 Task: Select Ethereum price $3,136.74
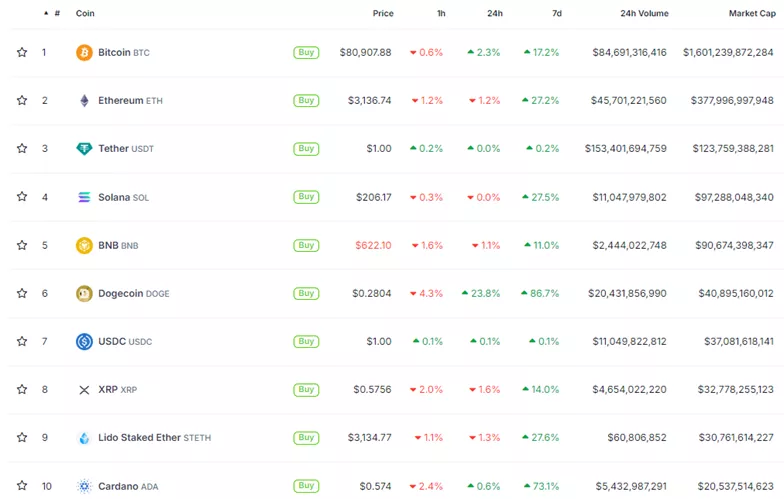point(370,100)
